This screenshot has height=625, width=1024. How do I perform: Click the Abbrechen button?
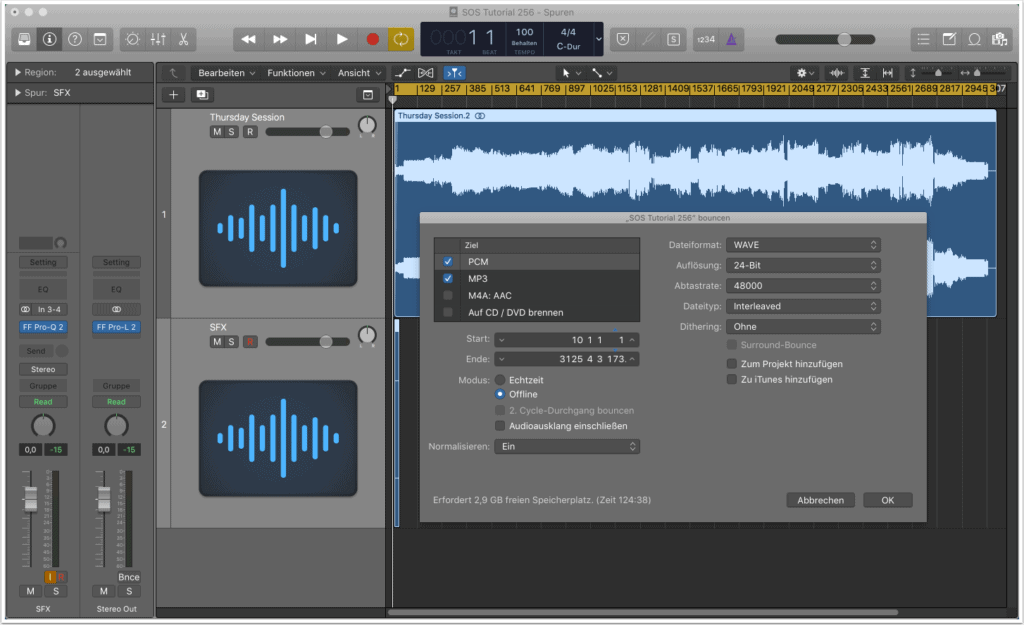[820, 500]
